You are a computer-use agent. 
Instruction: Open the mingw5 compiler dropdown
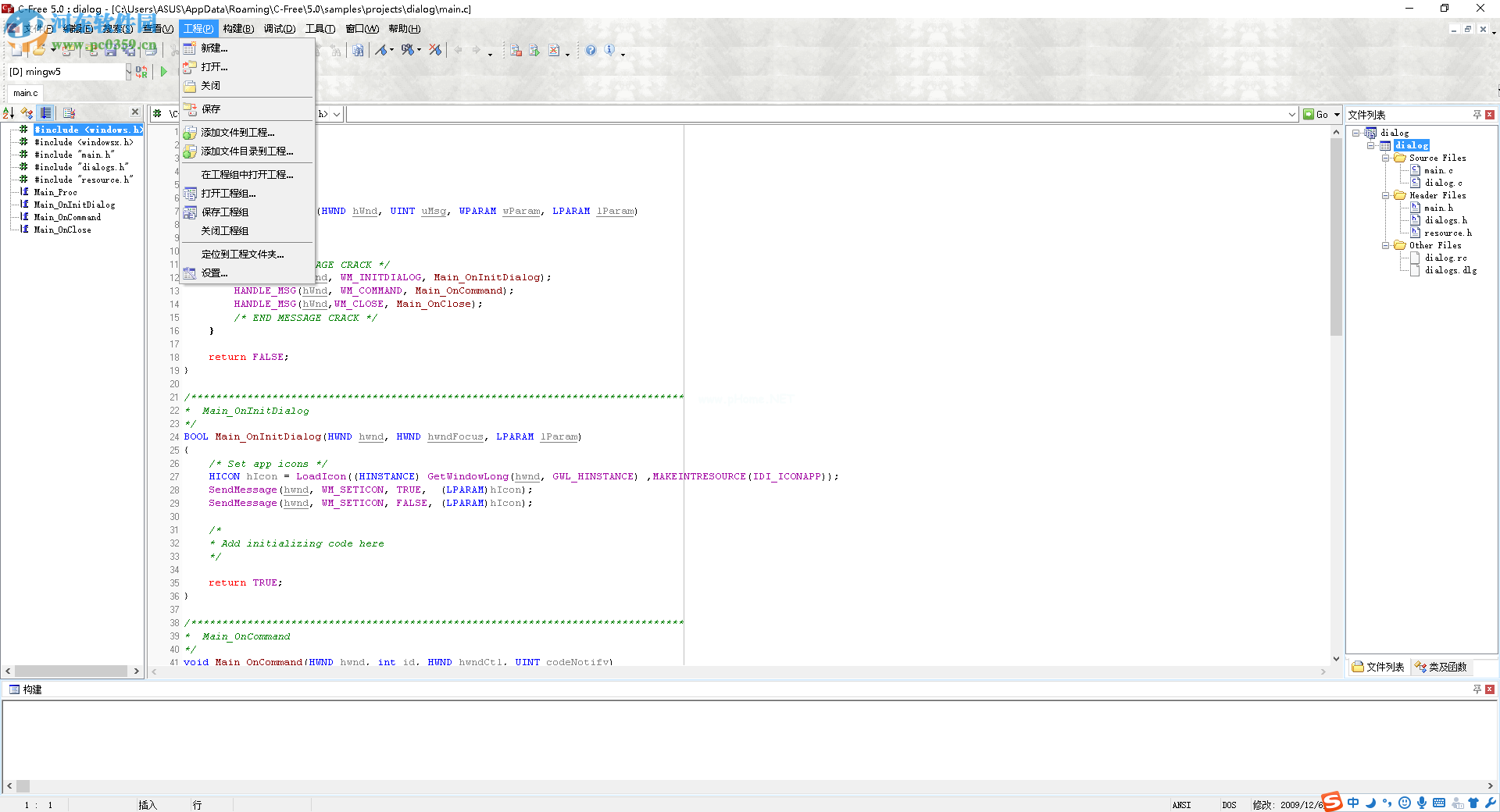[x=128, y=72]
